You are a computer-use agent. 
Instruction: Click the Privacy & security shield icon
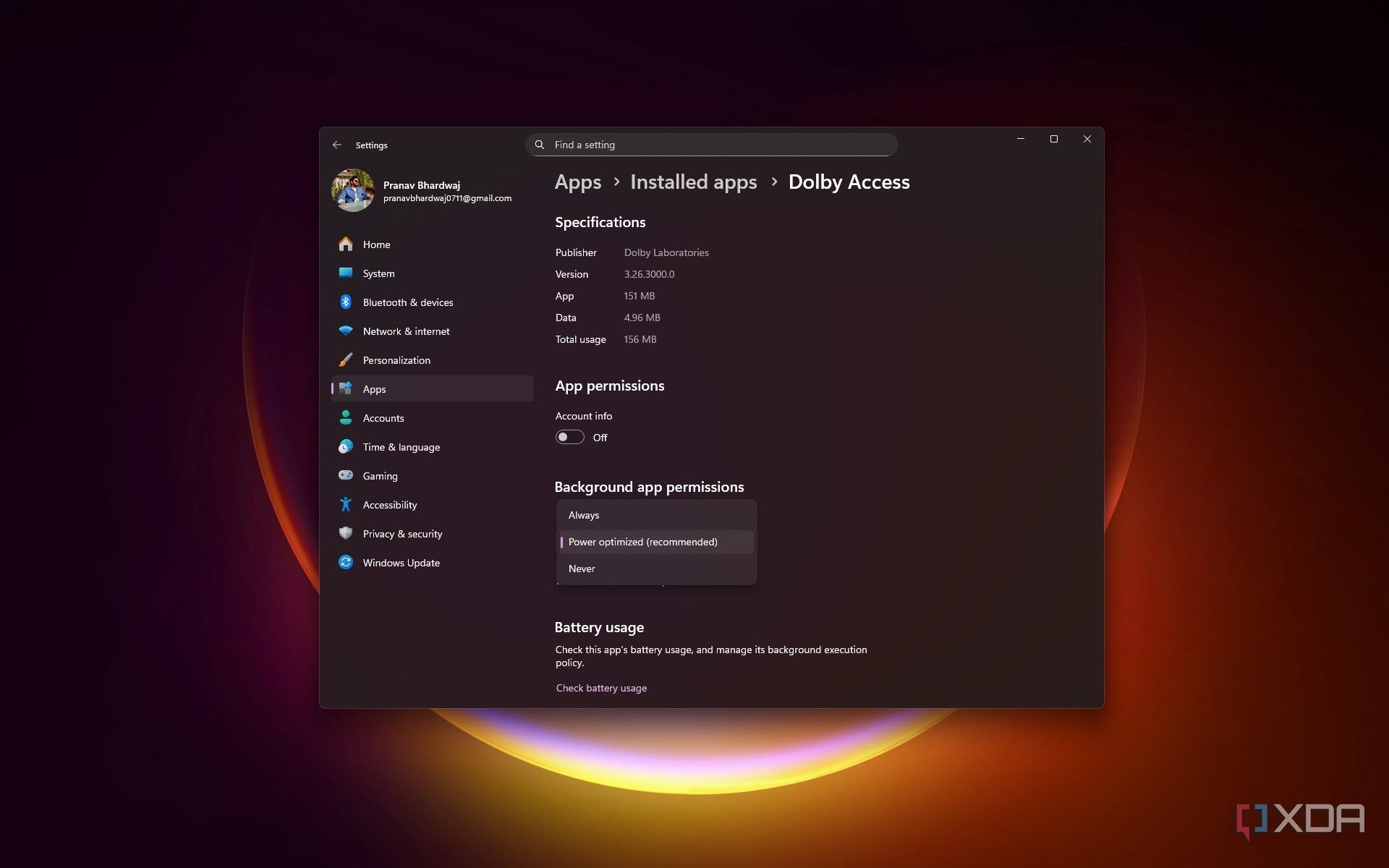(x=346, y=534)
